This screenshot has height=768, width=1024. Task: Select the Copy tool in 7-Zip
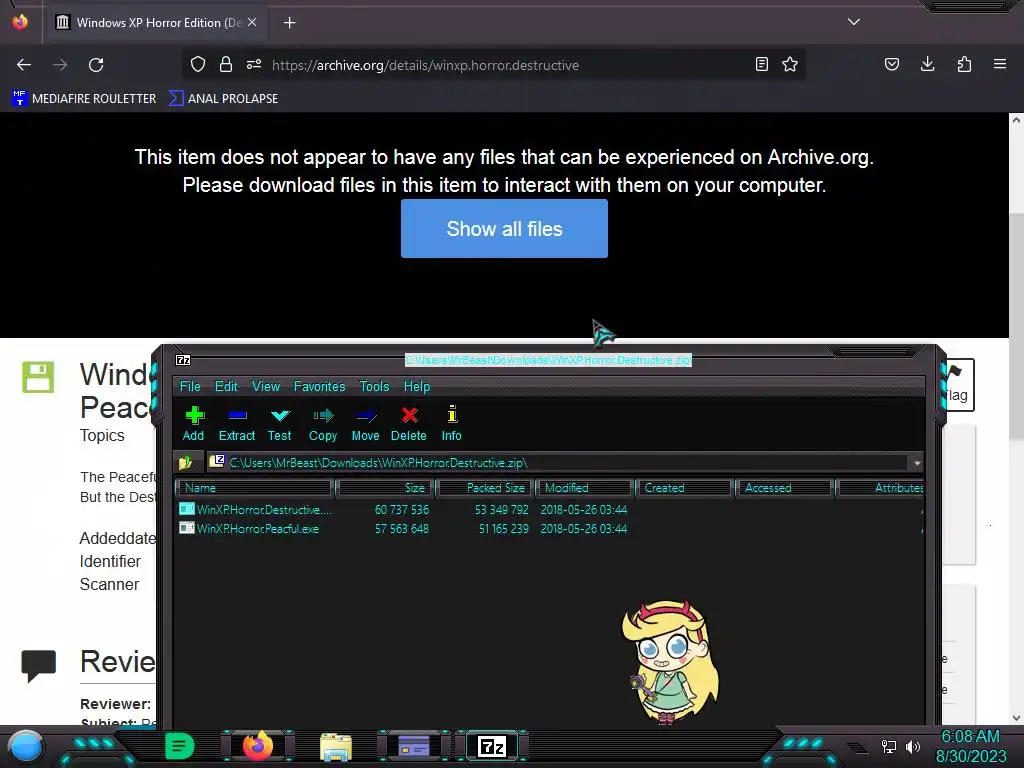(323, 424)
